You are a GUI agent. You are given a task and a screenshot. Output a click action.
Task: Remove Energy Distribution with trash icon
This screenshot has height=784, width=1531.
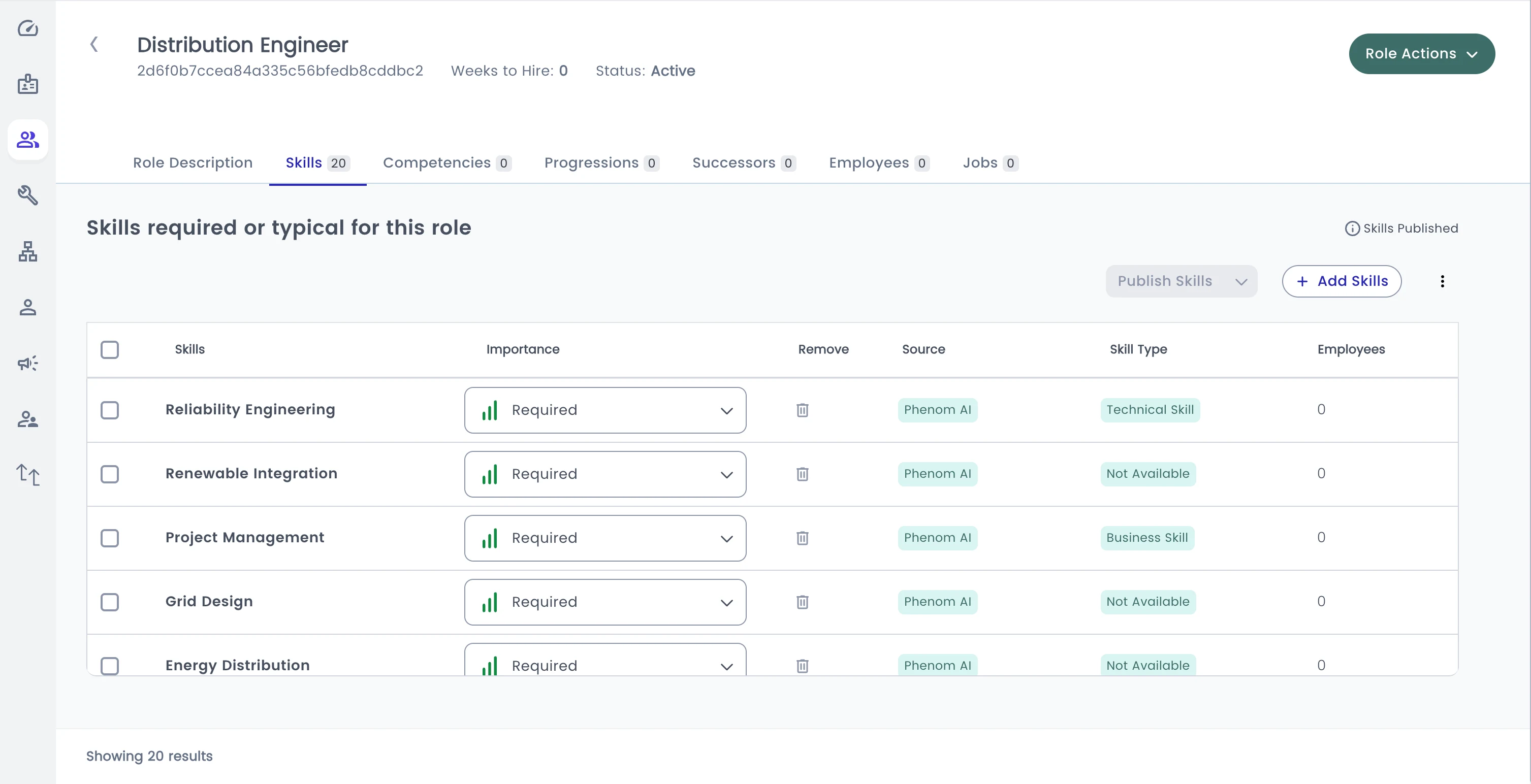tap(803, 666)
